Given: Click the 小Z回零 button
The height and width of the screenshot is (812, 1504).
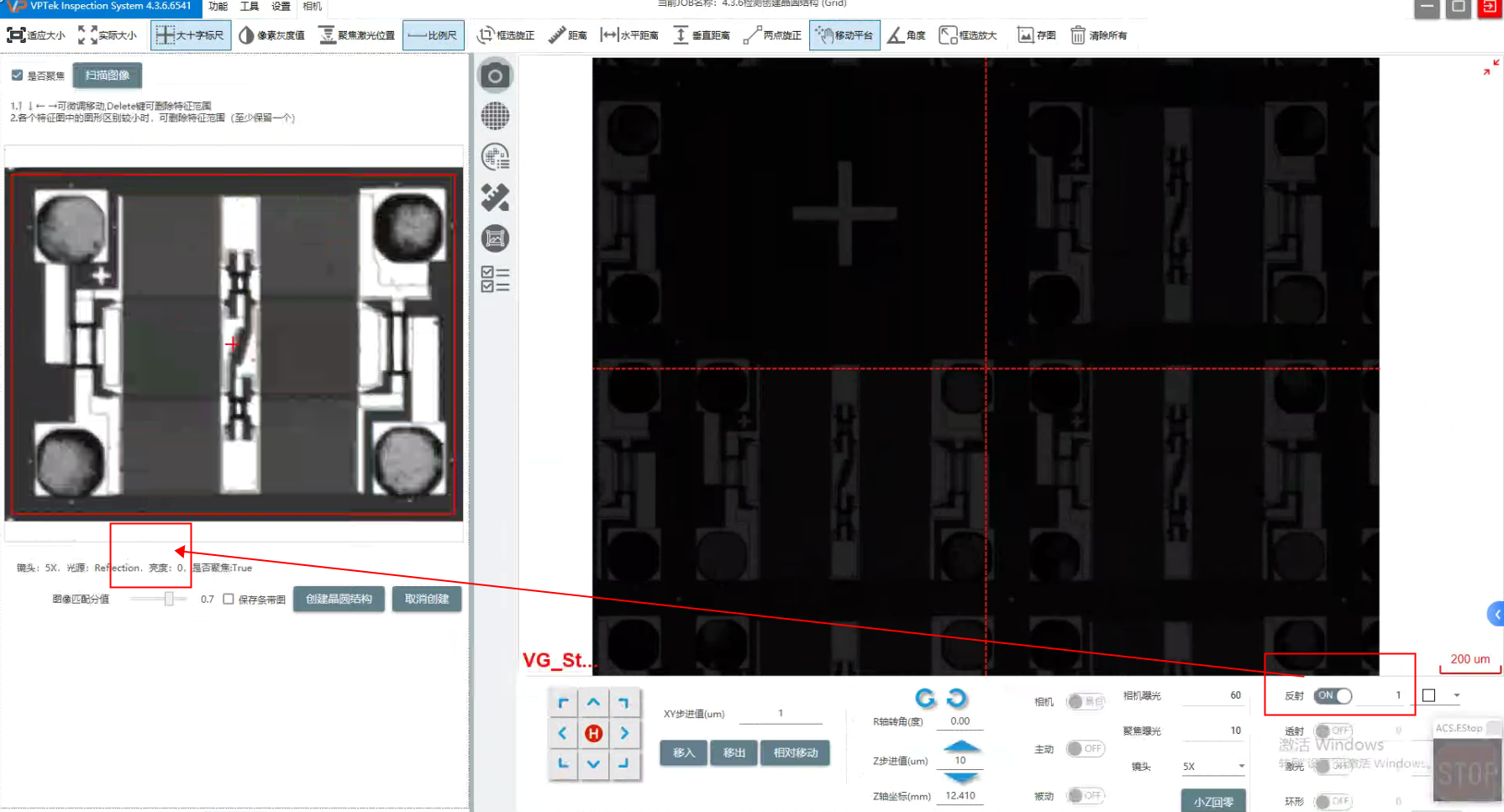Looking at the screenshot, I should point(1213,801).
